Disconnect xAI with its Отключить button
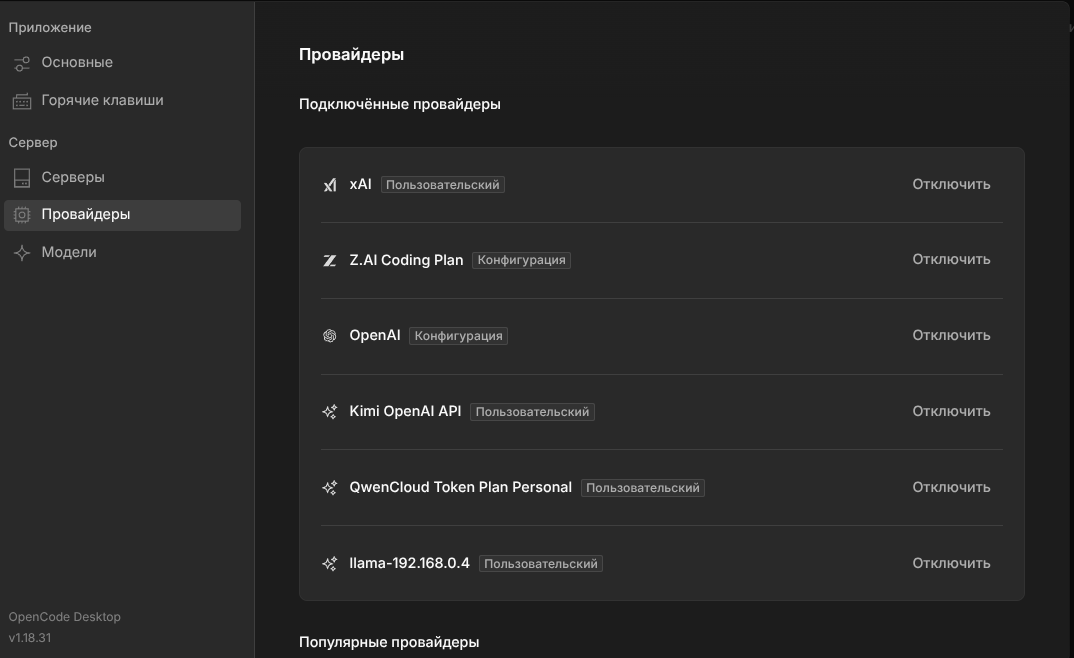Image resolution: width=1074 pixels, height=658 pixels. pos(951,184)
